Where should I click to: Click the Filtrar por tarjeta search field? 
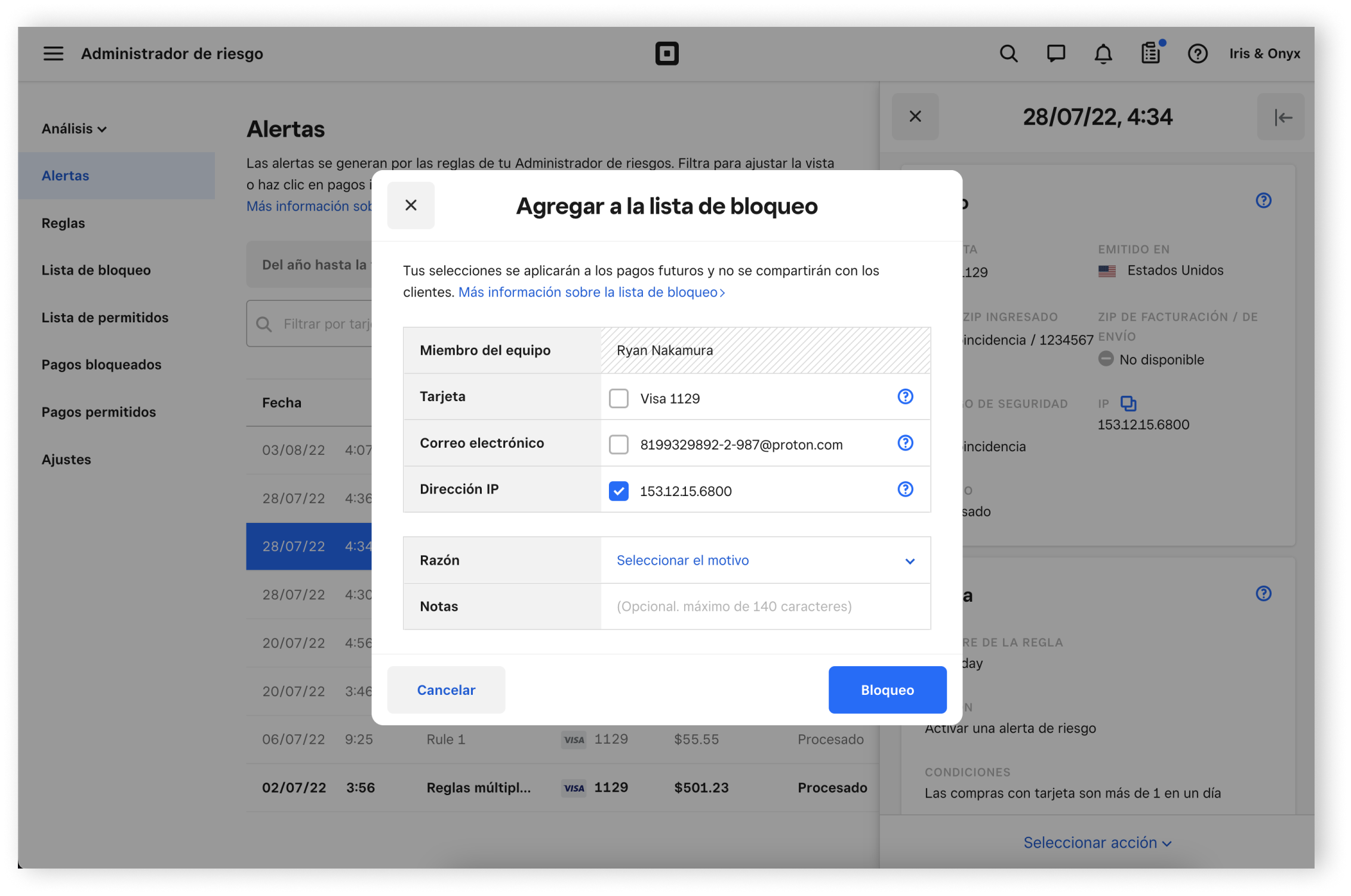click(x=309, y=324)
